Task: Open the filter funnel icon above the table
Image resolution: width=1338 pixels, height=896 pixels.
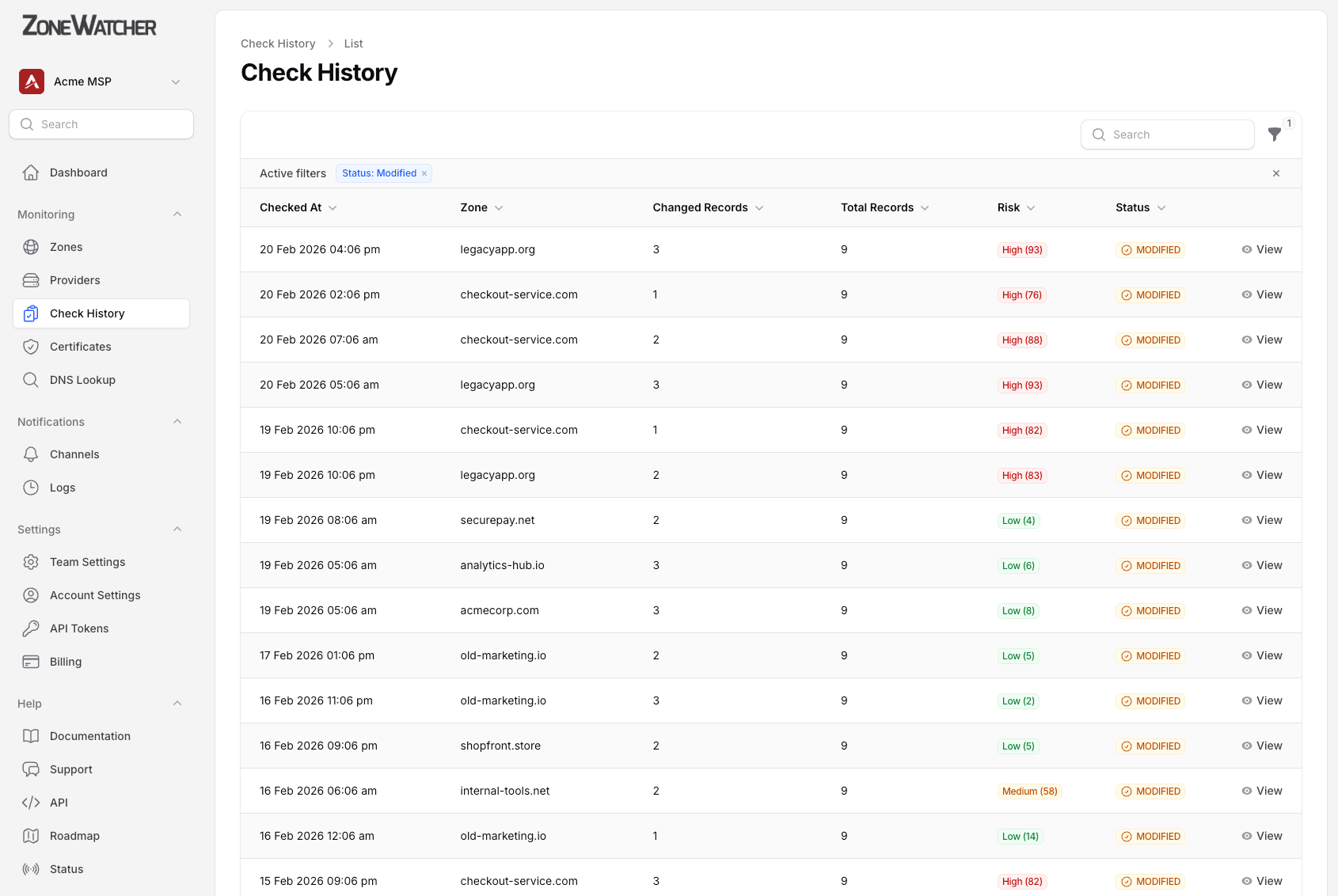Action: [x=1275, y=135]
